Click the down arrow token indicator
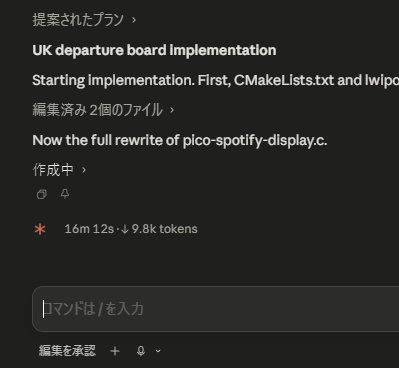The height and width of the screenshot is (368, 399). click(x=125, y=229)
